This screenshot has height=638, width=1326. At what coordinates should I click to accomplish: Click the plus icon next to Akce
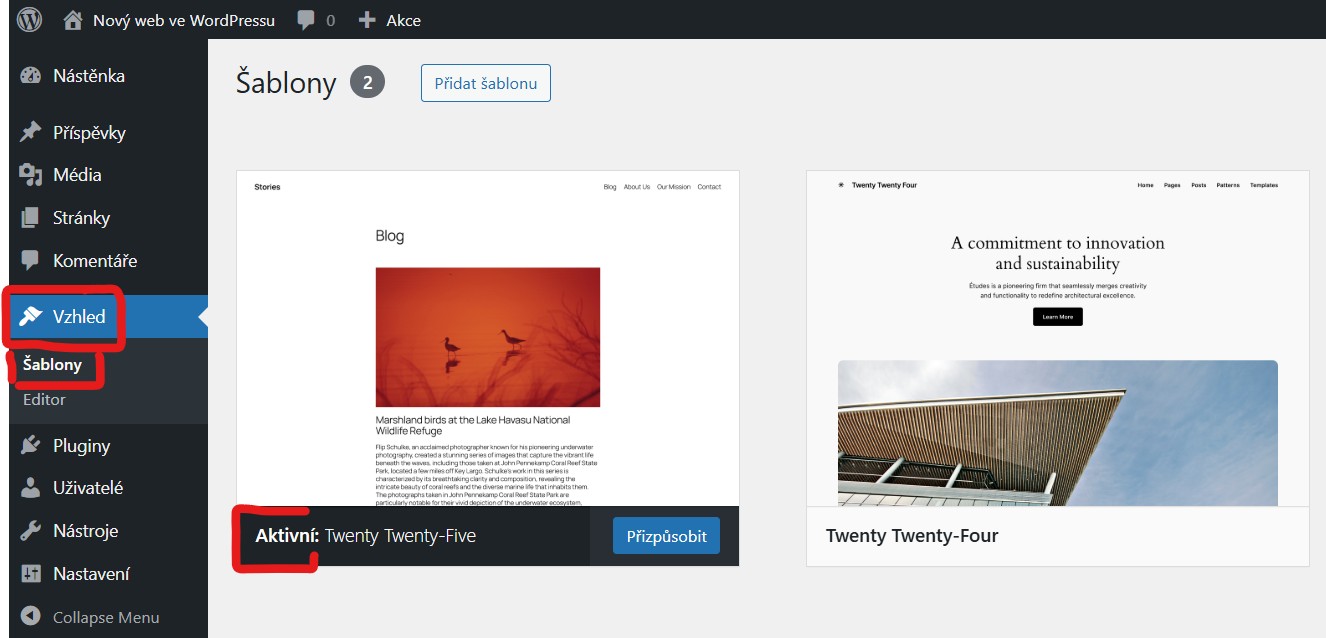tap(367, 20)
